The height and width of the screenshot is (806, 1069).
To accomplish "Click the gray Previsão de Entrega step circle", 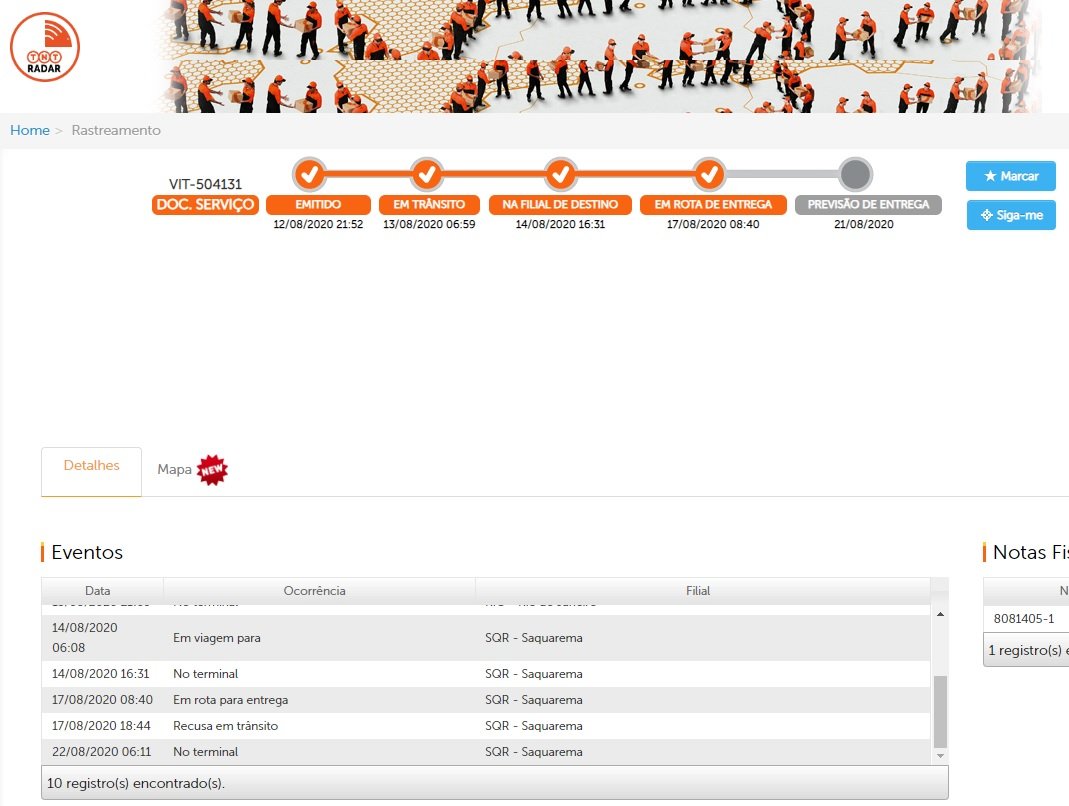I will click(856, 175).
